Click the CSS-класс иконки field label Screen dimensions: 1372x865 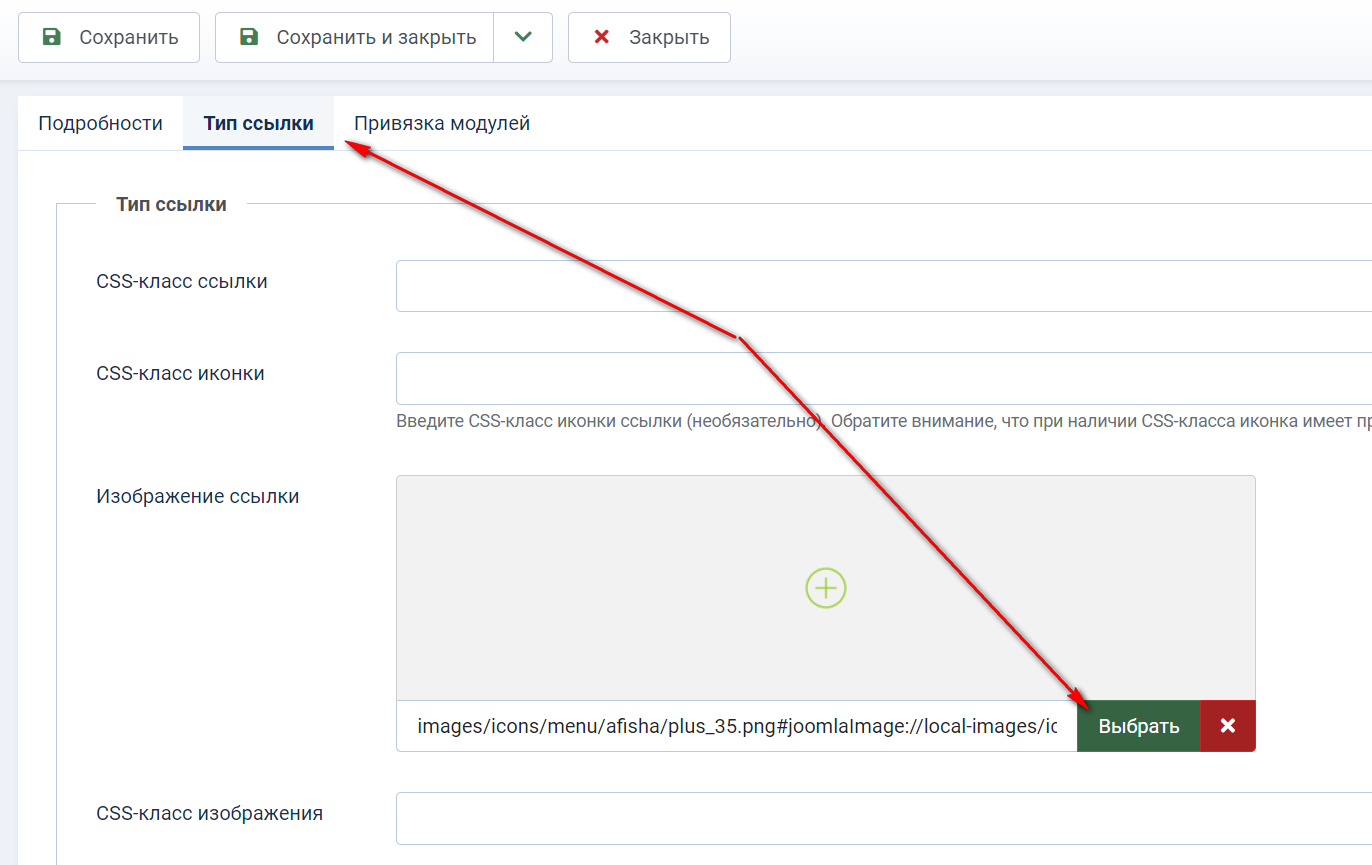(180, 374)
